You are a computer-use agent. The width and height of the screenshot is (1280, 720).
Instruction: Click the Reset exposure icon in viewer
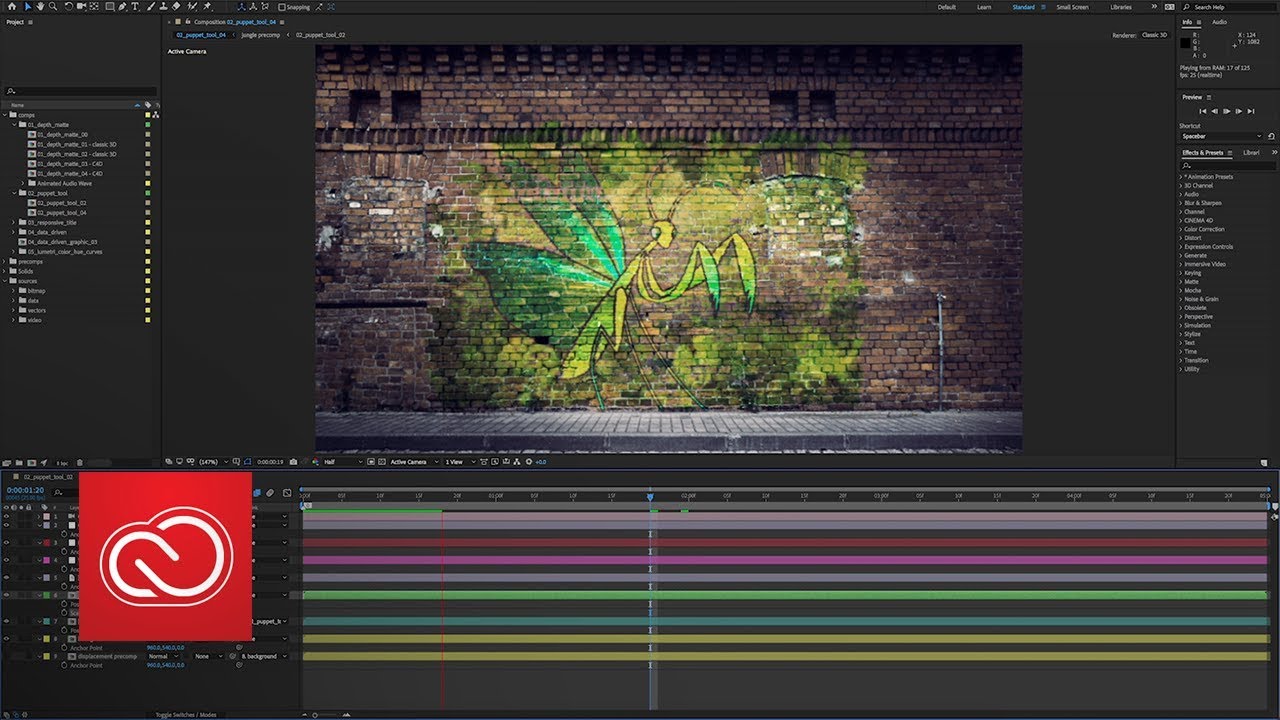pyautogui.click(x=529, y=462)
